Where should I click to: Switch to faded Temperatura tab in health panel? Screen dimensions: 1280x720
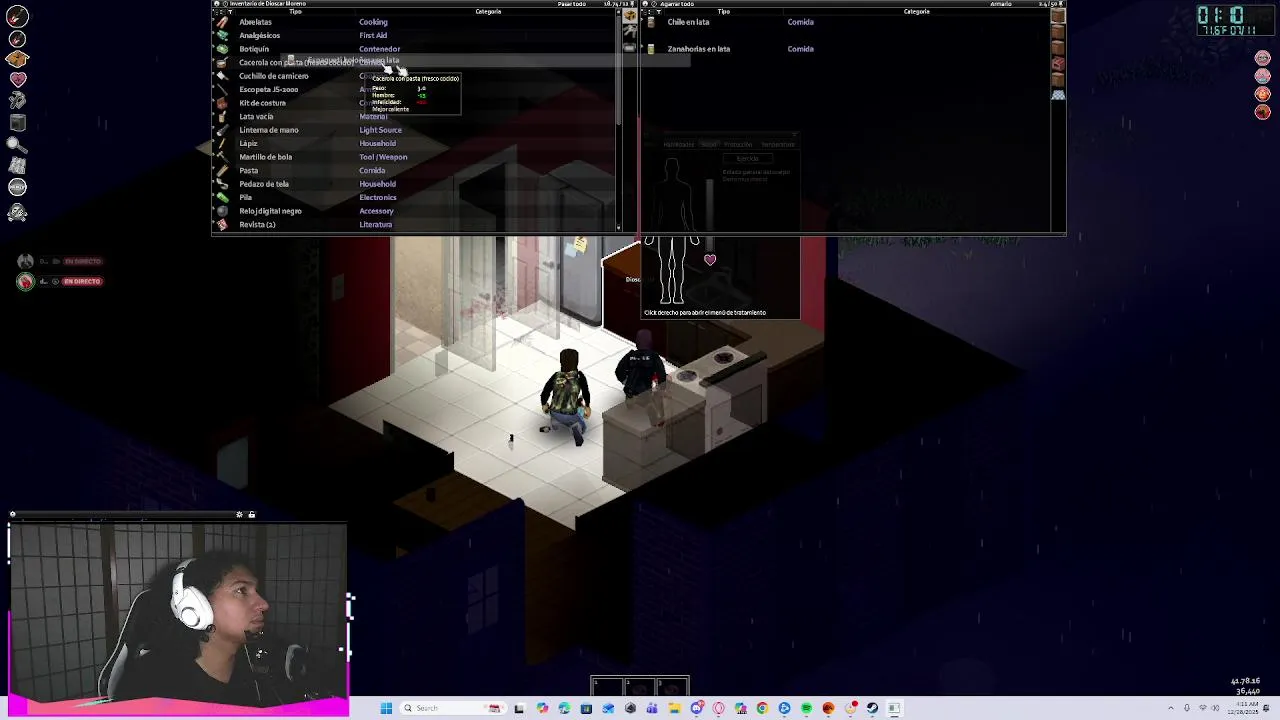(778, 144)
